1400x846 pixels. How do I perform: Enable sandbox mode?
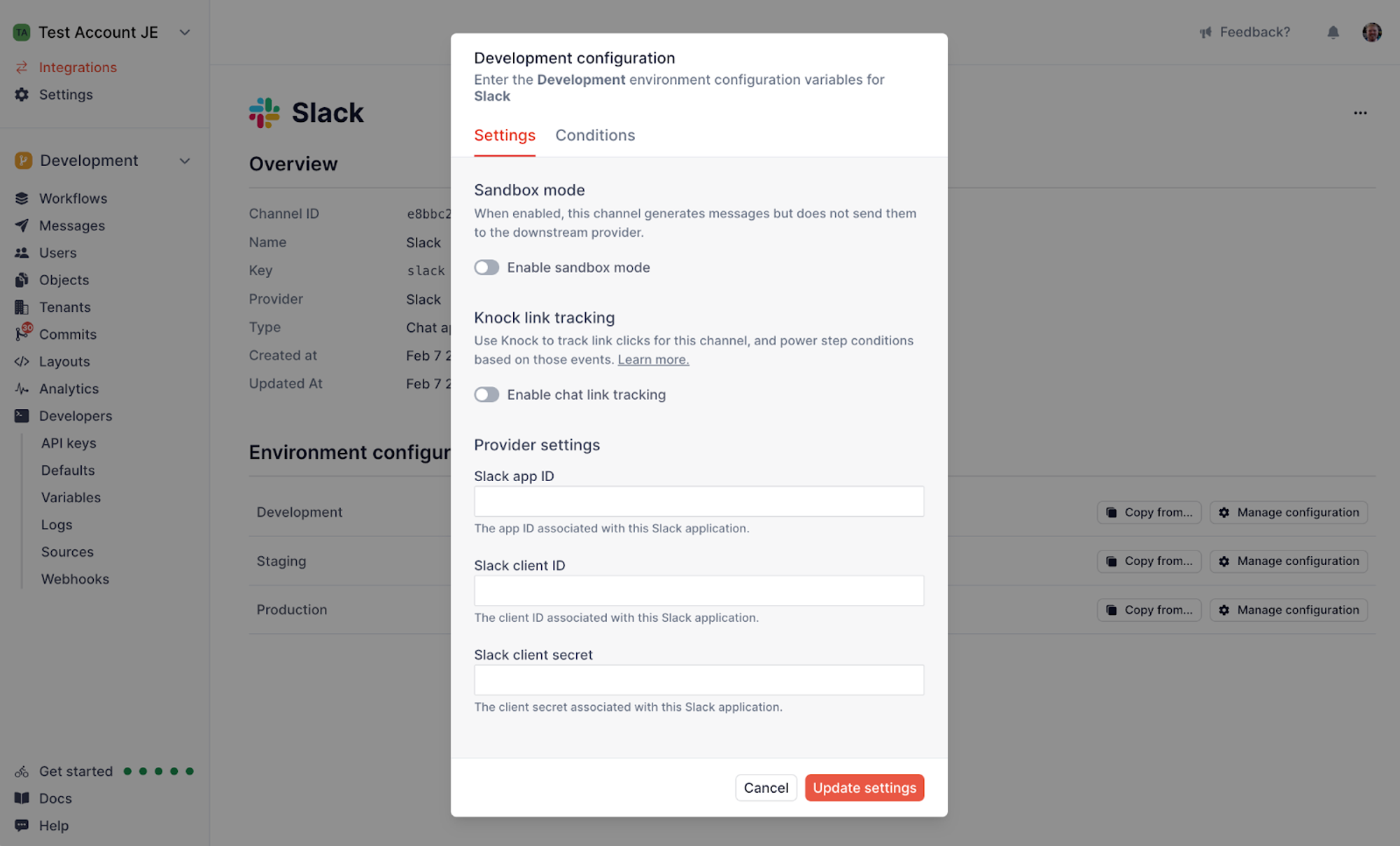[x=486, y=267]
